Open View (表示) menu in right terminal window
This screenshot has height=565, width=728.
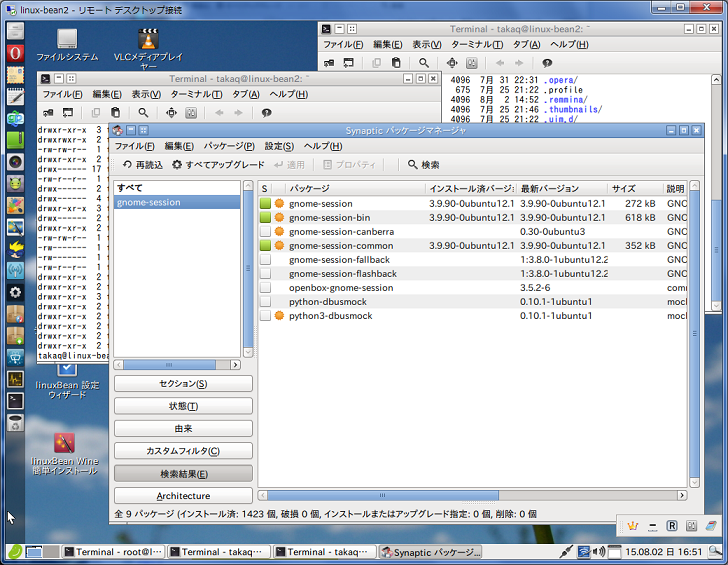427,45
